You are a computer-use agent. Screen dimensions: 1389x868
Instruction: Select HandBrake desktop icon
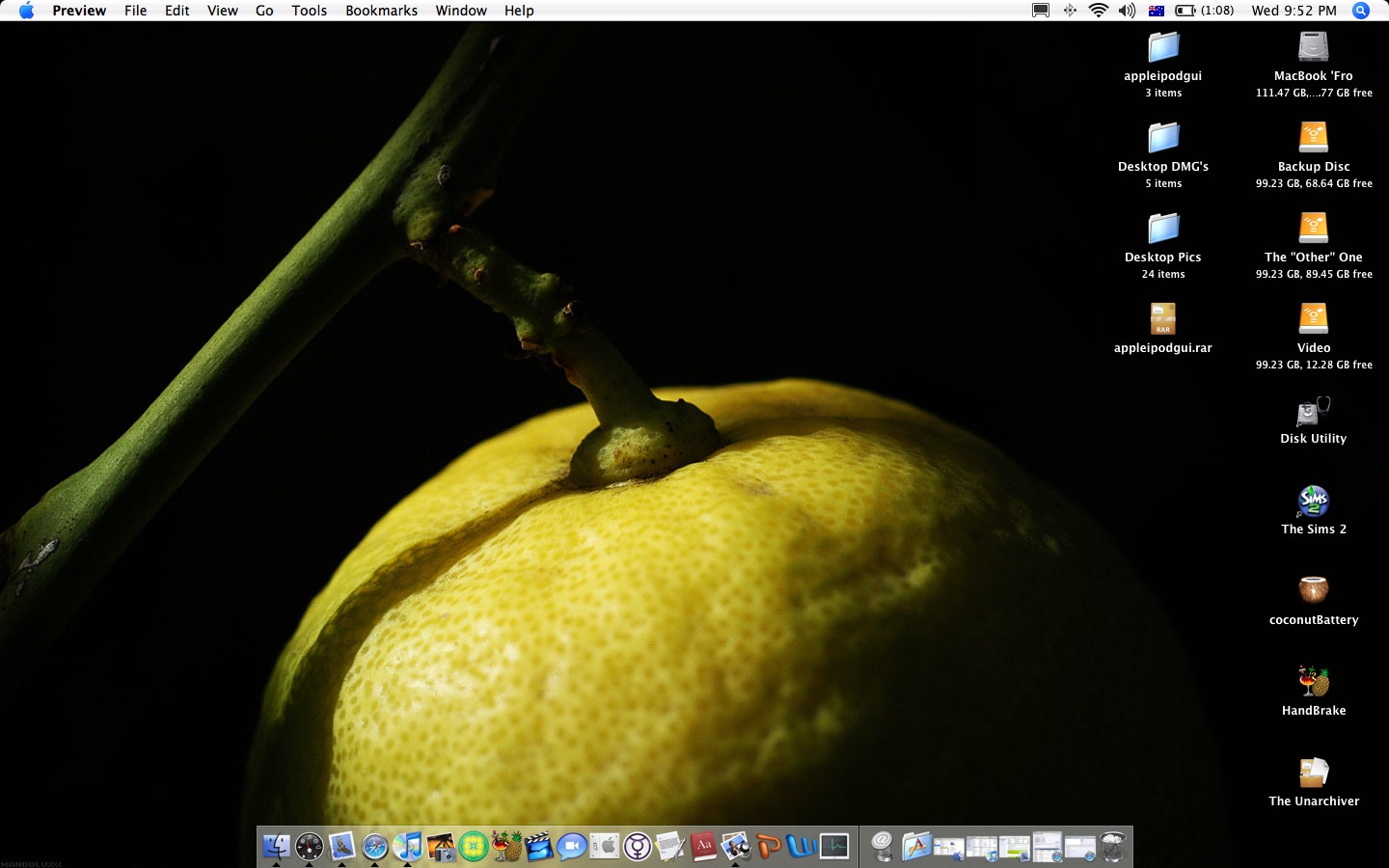(x=1314, y=692)
